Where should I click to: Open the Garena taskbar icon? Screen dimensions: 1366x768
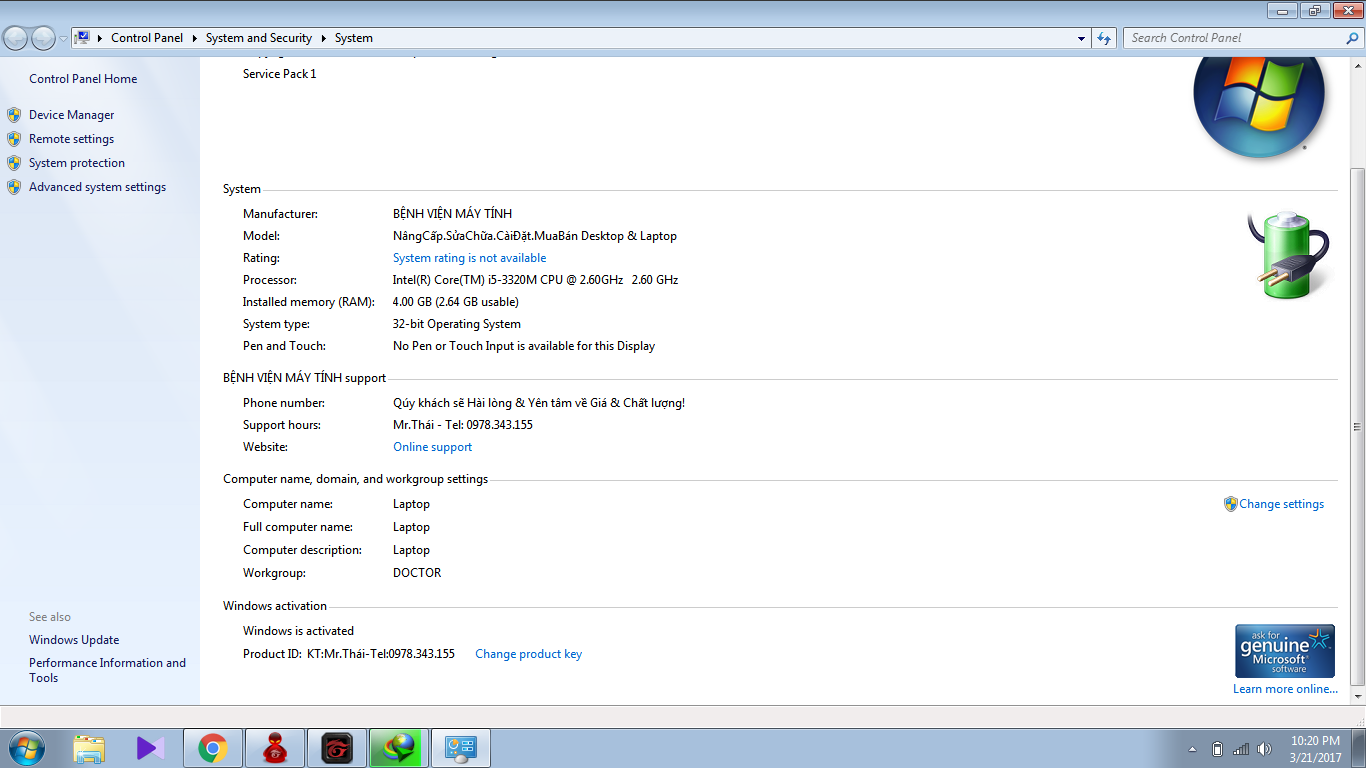point(337,748)
